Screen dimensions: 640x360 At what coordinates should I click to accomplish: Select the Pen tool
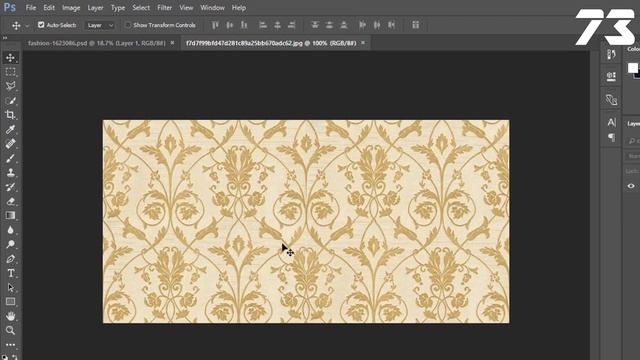coord(11,259)
